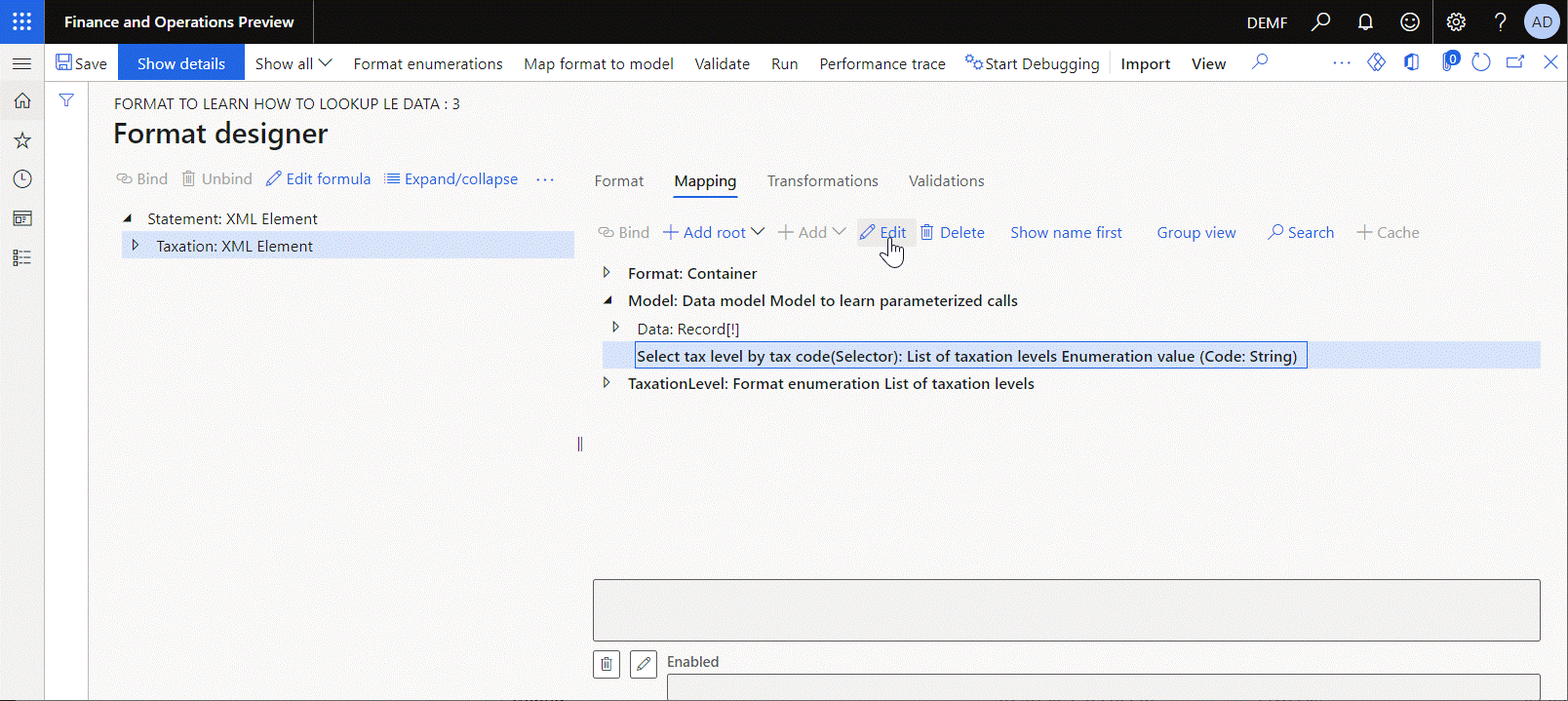Image resolution: width=1568 pixels, height=701 pixels.
Task: Switch to the Transformations tab
Action: point(823,180)
